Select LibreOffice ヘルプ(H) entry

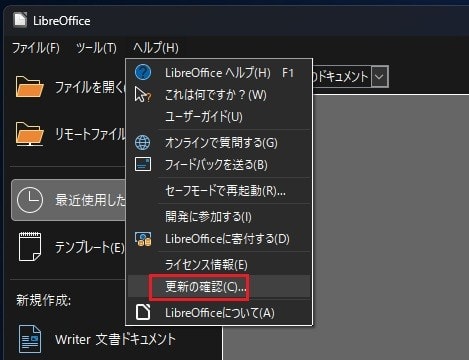tap(219, 72)
